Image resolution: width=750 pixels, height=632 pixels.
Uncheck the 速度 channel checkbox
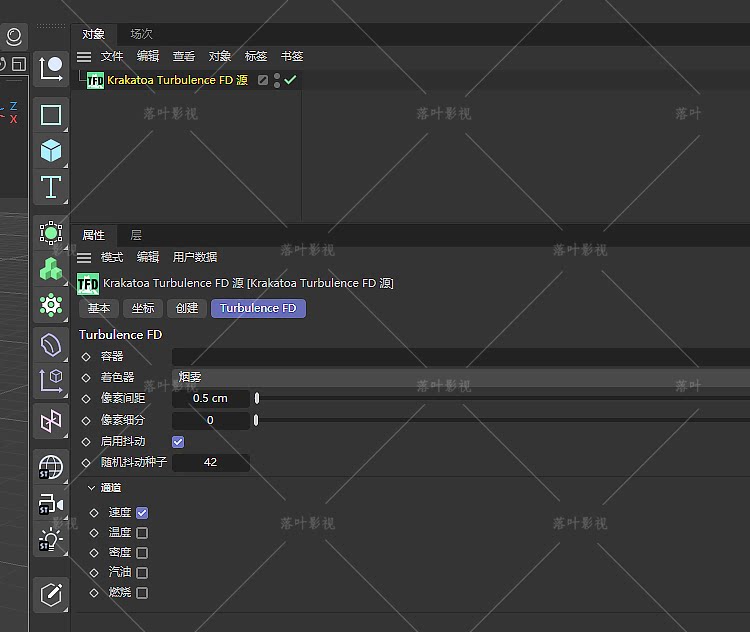[x=142, y=513]
